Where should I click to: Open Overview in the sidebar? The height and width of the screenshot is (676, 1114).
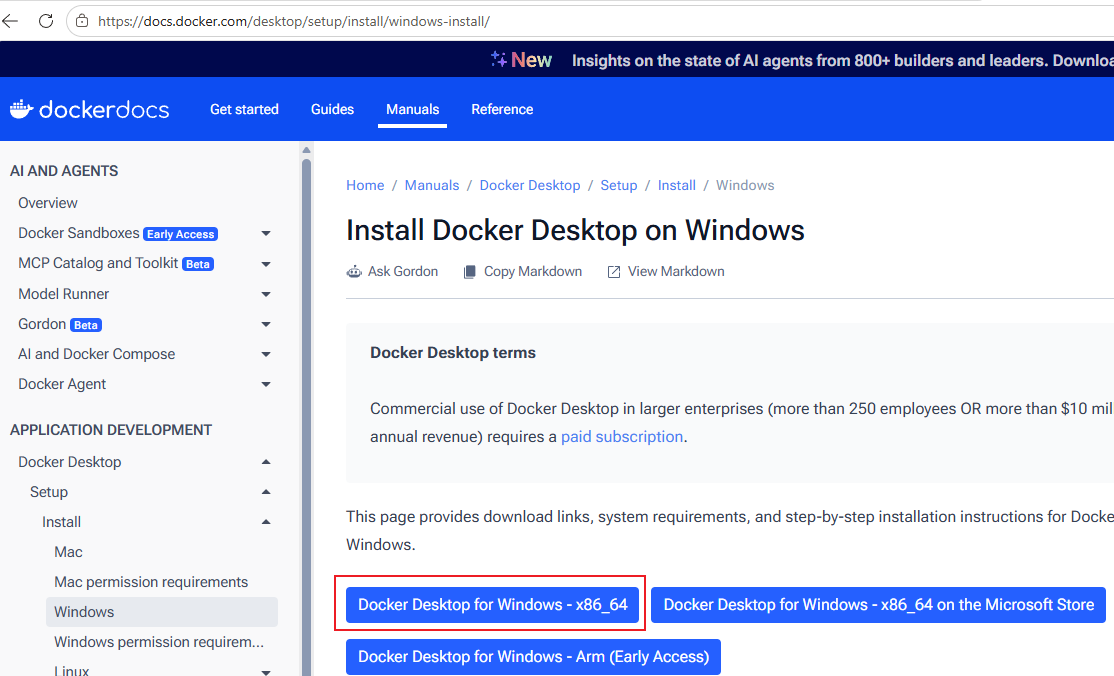click(x=48, y=203)
